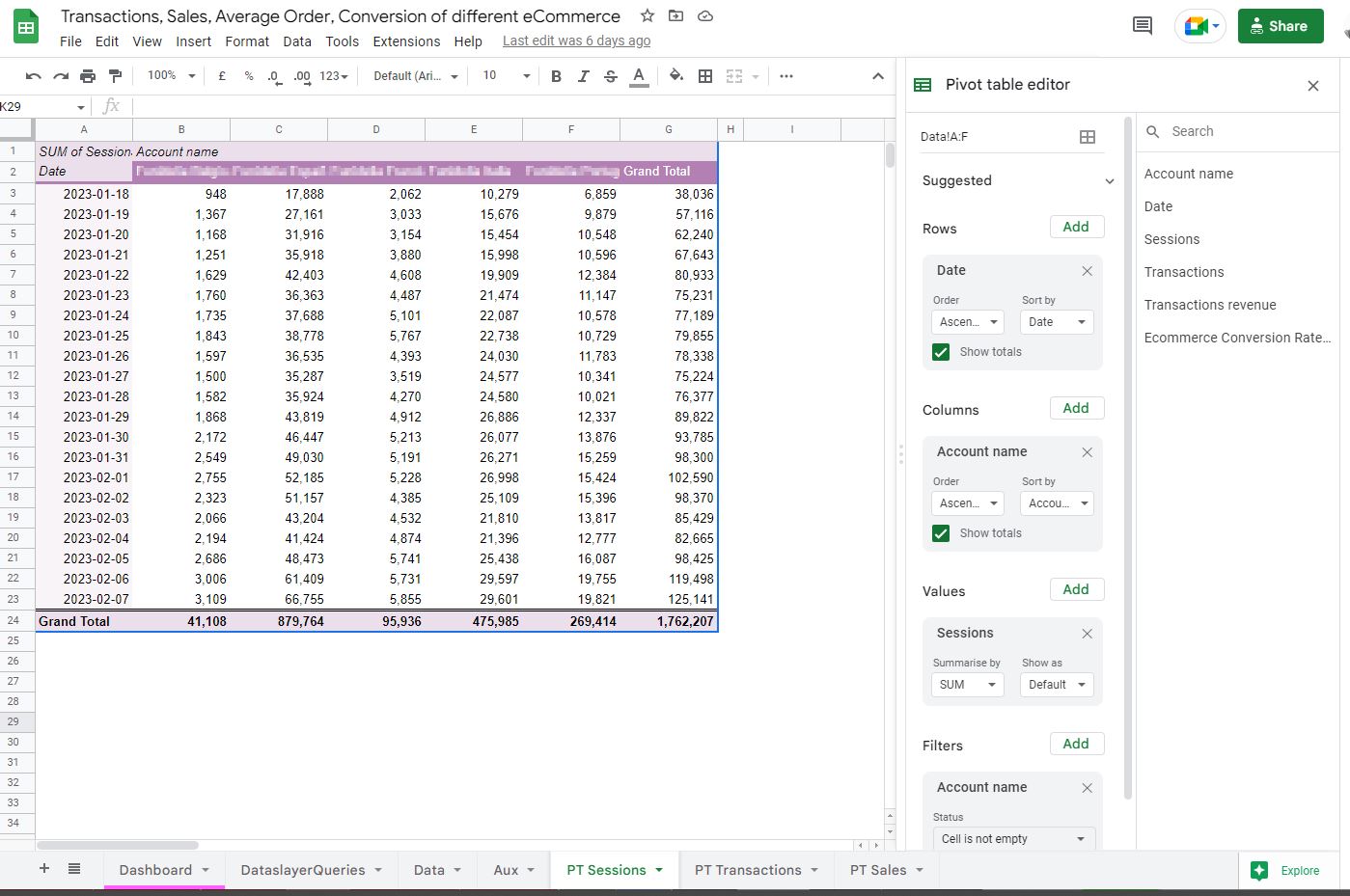Apply strikethrough formatting
The image size is (1350, 896).
point(610,76)
